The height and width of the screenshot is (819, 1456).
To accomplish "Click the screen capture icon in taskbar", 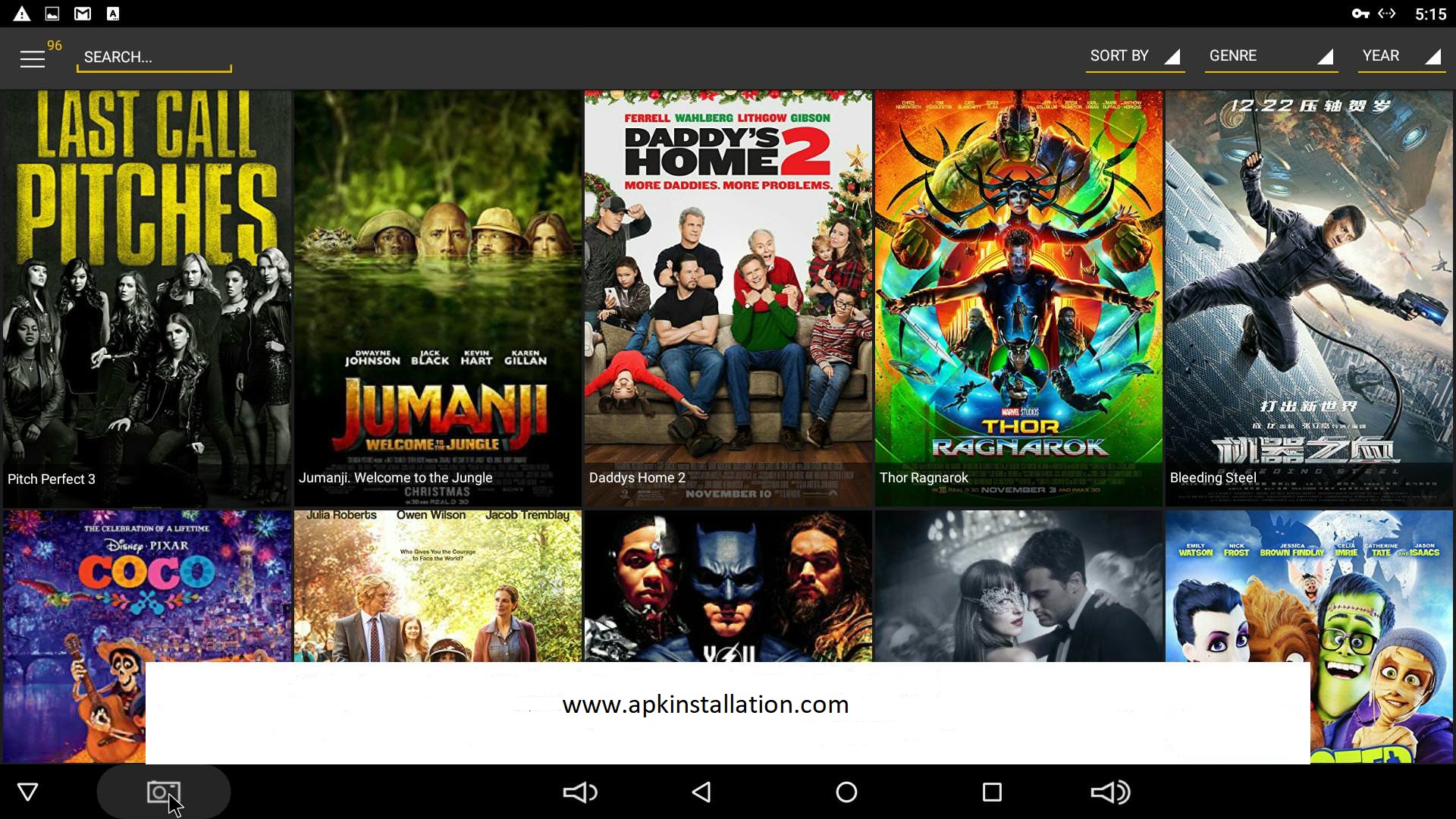I will 162,791.
